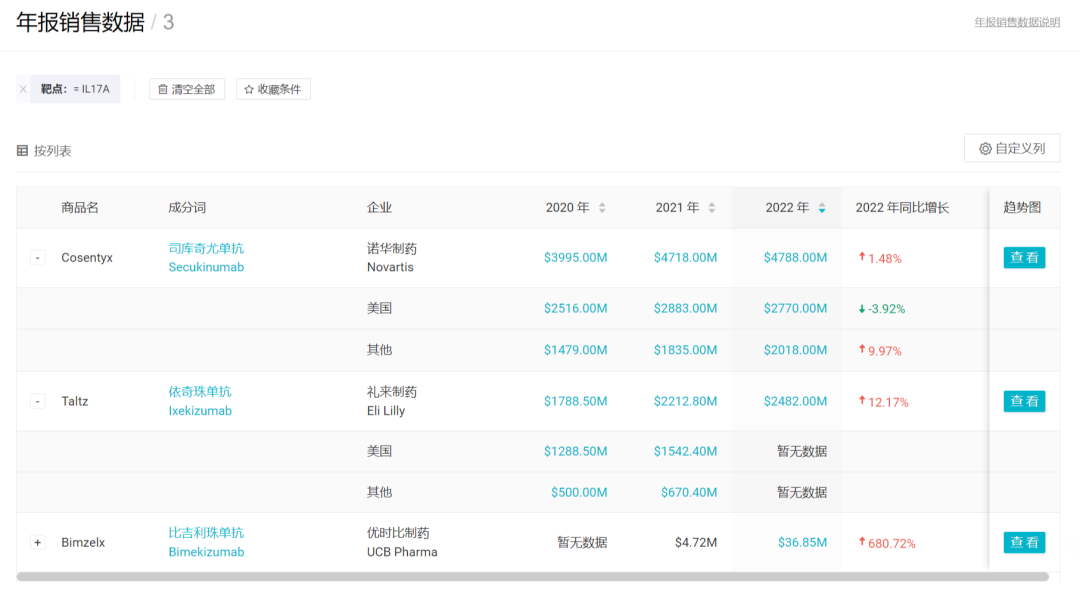This screenshot has width=1080, height=591.
Task: Remove the IL17A target filter tag
Action: [x=23, y=89]
